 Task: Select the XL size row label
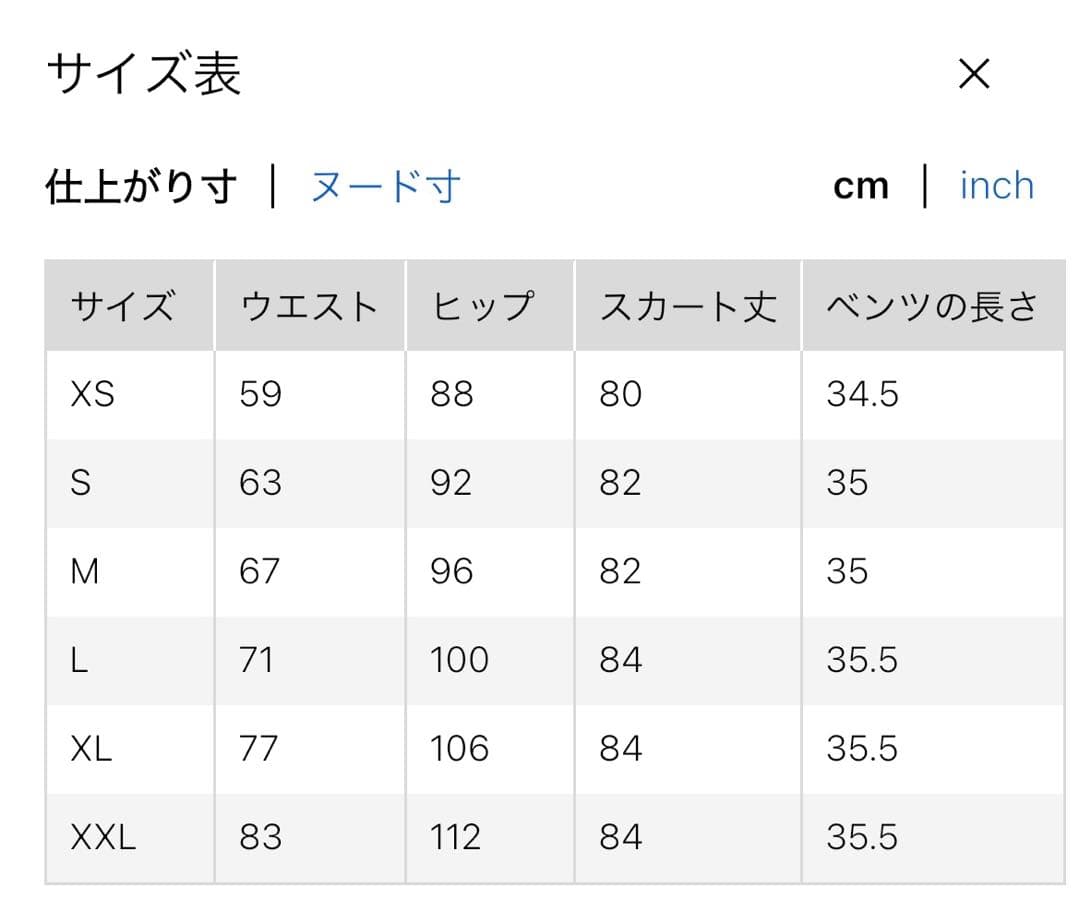click(x=92, y=749)
